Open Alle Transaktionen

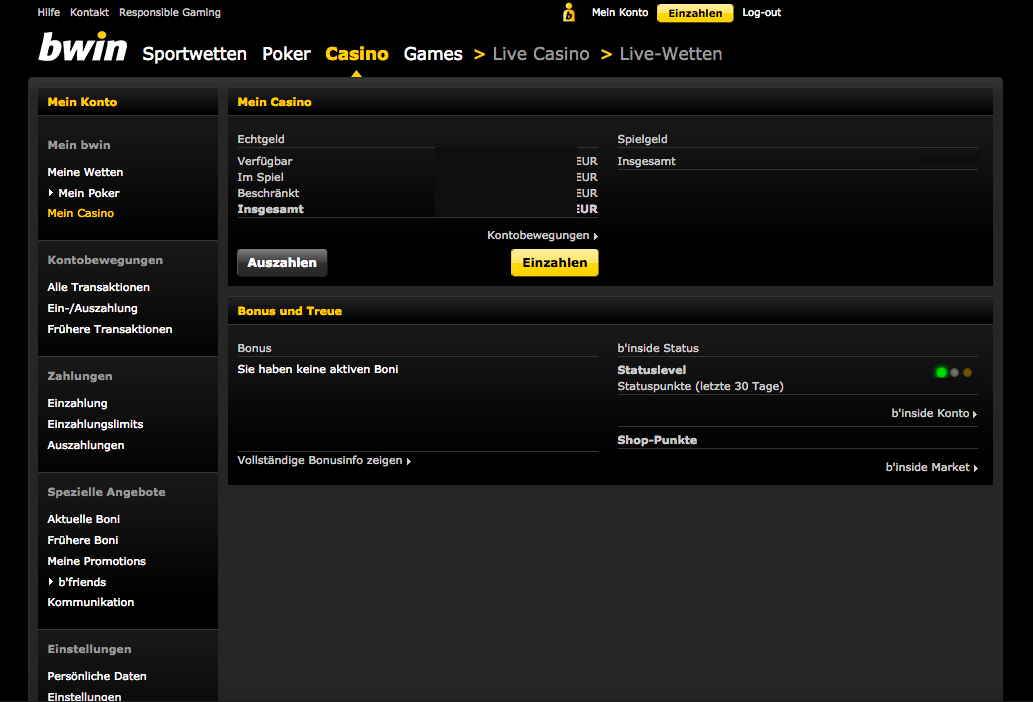[98, 287]
